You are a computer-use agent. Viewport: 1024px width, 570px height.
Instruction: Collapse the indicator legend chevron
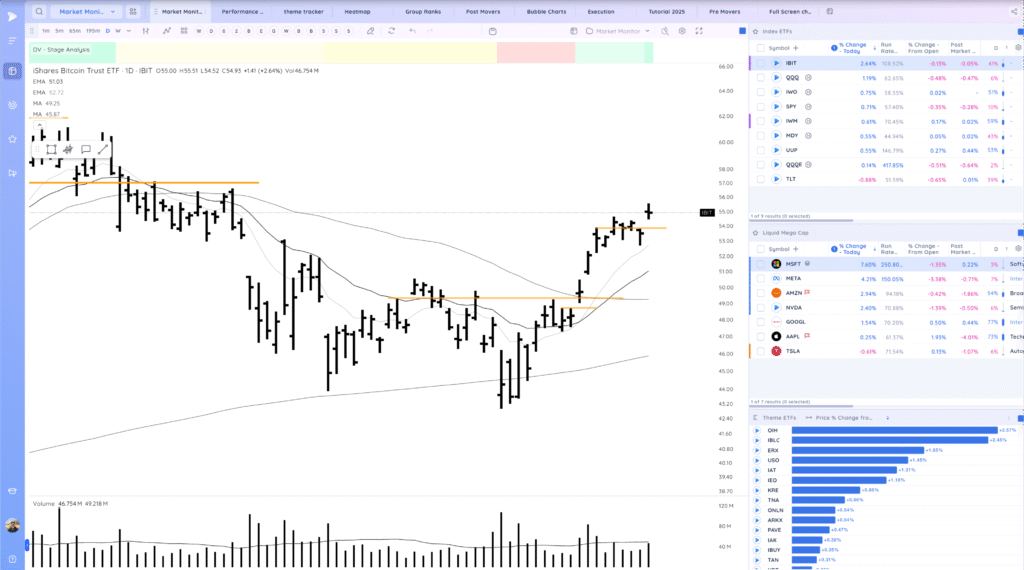(39, 125)
